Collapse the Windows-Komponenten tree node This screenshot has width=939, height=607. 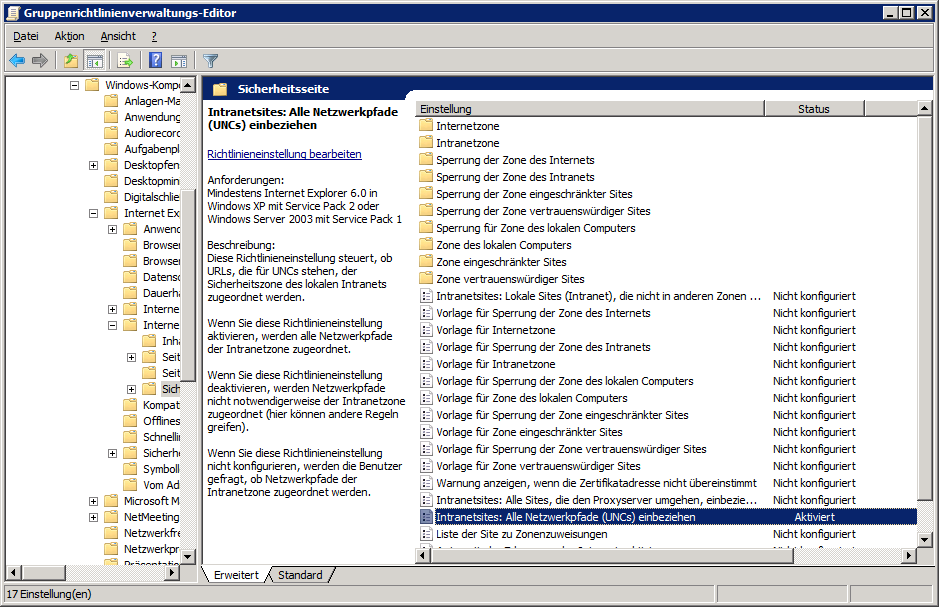click(74, 85)
